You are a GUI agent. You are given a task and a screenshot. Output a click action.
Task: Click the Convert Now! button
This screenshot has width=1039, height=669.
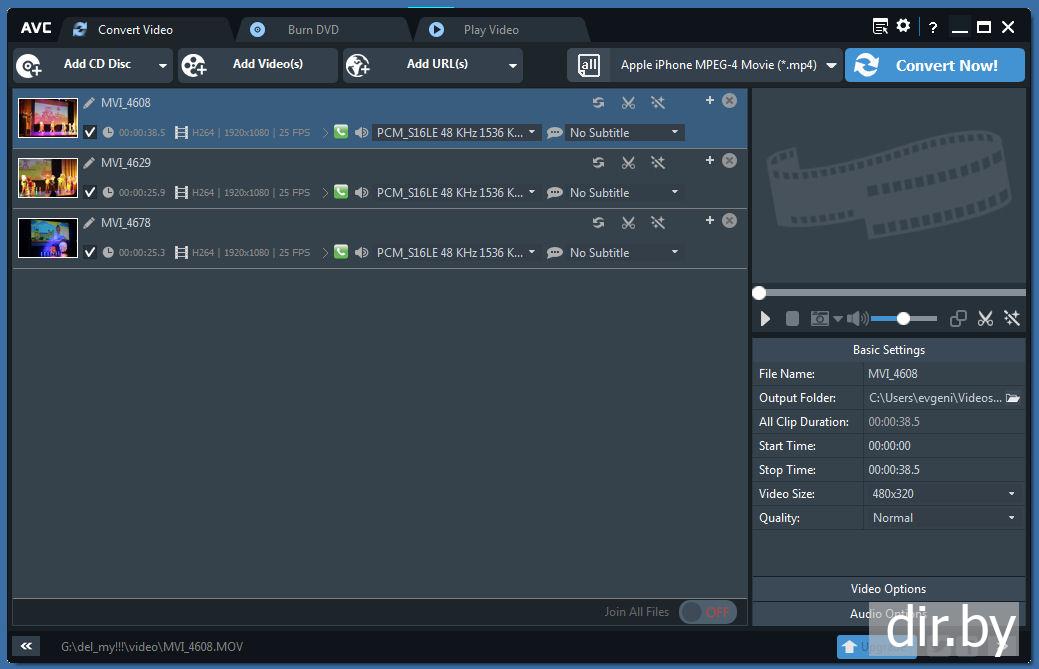tap(934, 66)
